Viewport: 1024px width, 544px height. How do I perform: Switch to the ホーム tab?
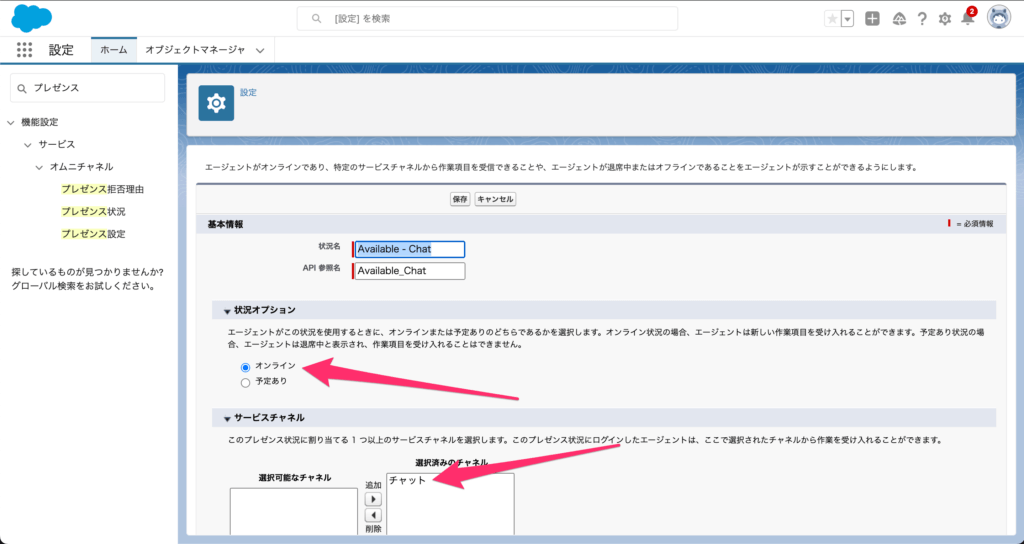pyautogui.click(x=114, y=50)
